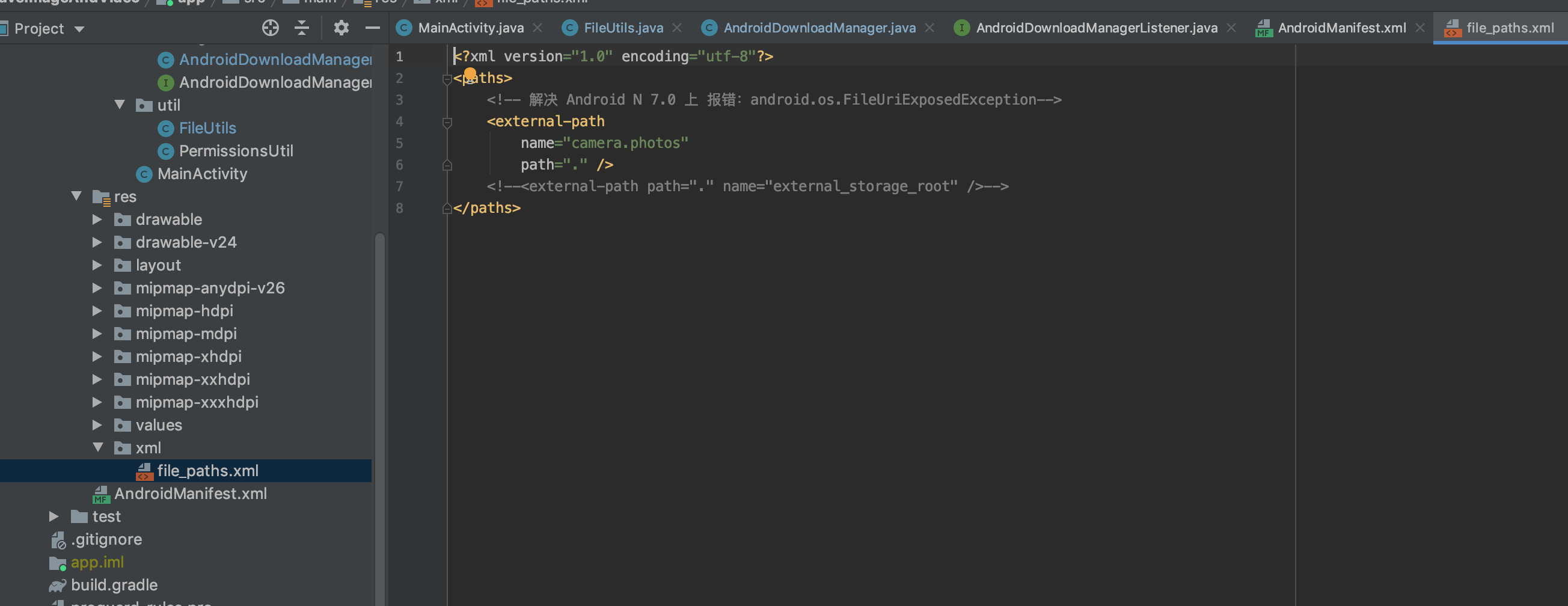Expand the layout folder
The width and height of the screenshot is (1568, 606).
[97, 265]
